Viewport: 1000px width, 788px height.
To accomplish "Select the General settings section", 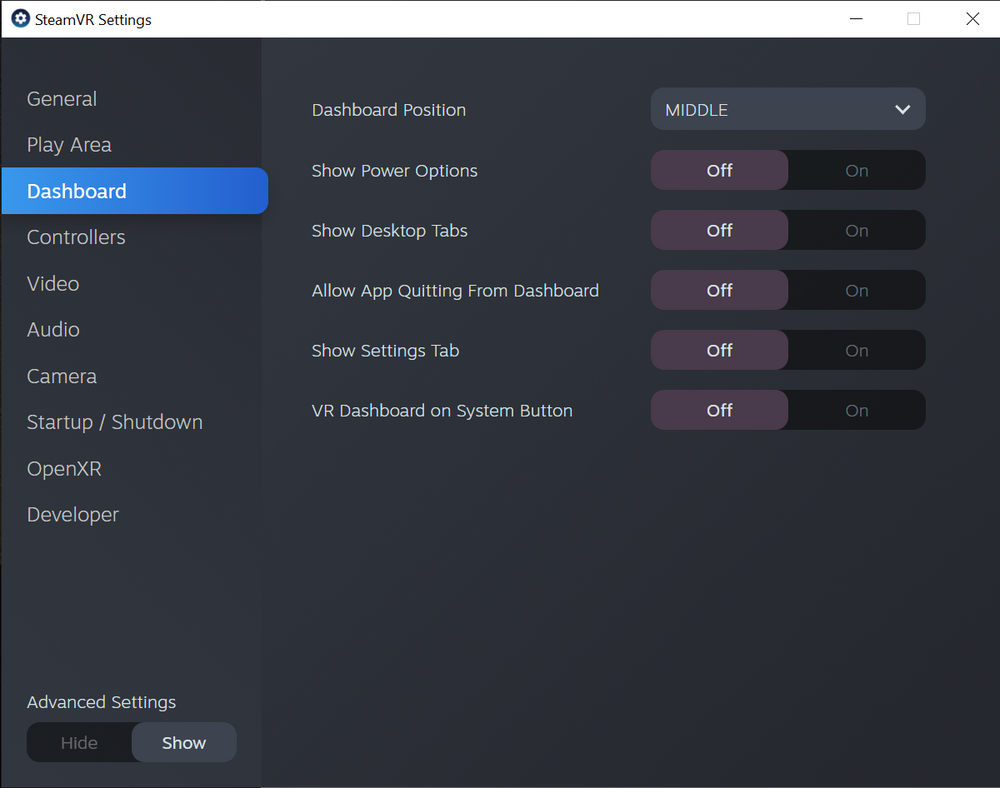I will (x=62, y=99).
